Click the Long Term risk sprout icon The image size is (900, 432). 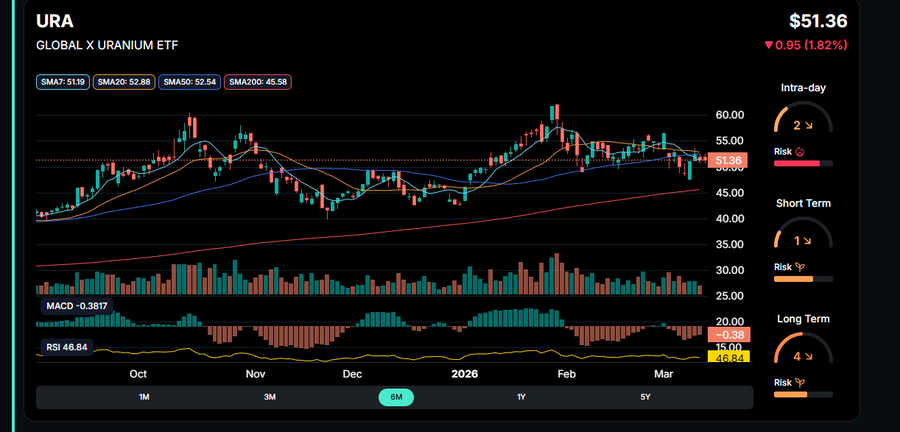(799, 382)
